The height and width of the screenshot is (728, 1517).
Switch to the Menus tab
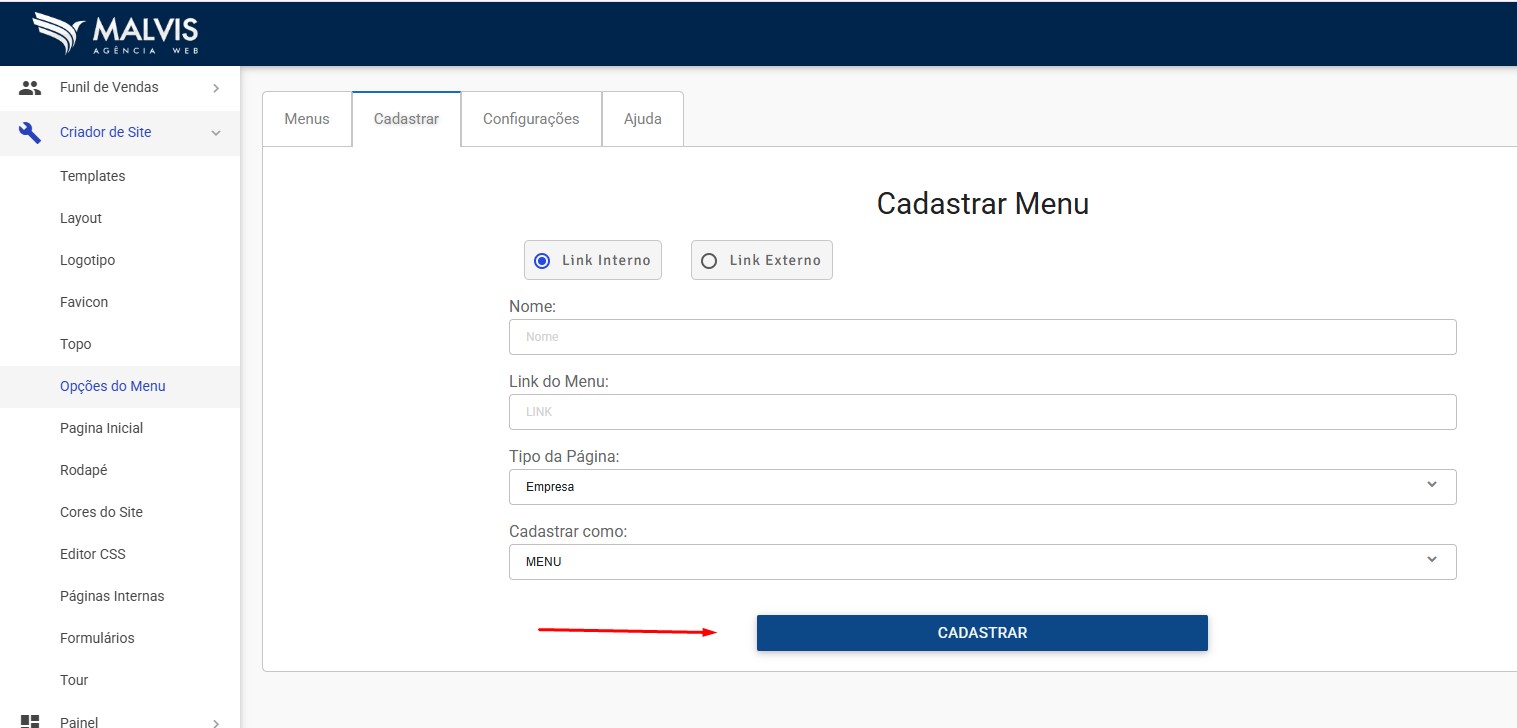click(307, 119)
